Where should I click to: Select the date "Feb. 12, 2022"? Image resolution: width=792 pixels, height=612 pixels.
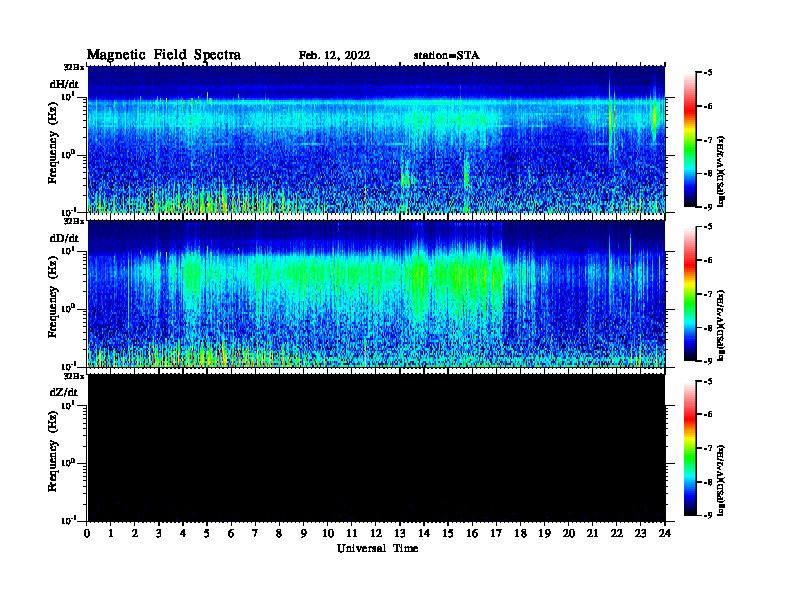tap(334, 55)
